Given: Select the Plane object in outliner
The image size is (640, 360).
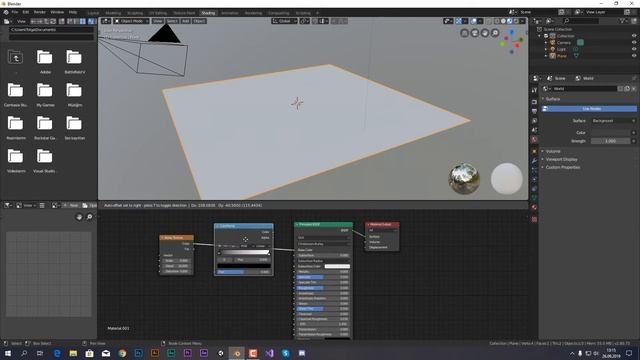Looking at the screenshot, I should pyautogui.click(x=562, y=56).
